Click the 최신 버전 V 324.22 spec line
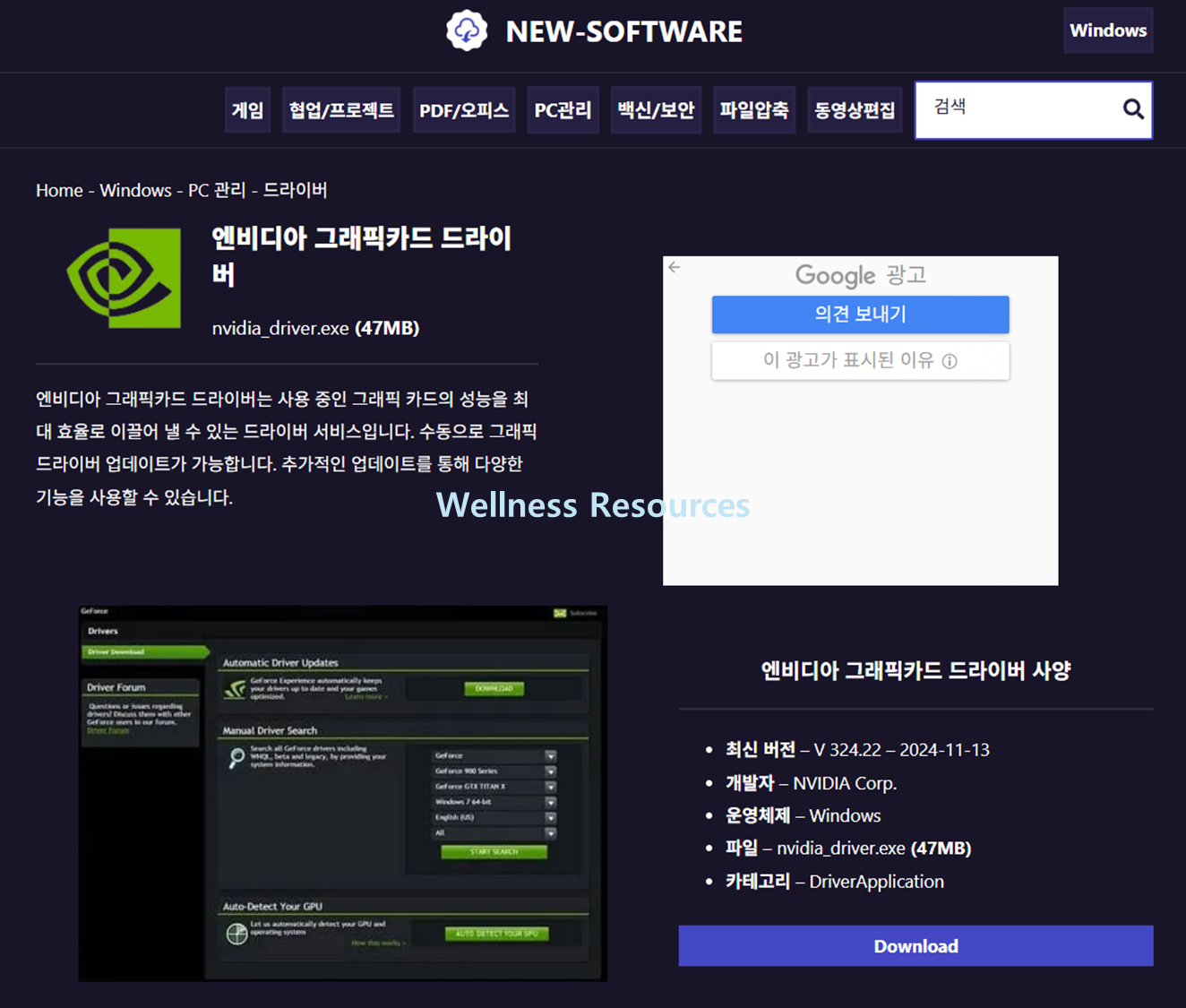This screenshot has width=1186, height=1008. click(857, 750)
